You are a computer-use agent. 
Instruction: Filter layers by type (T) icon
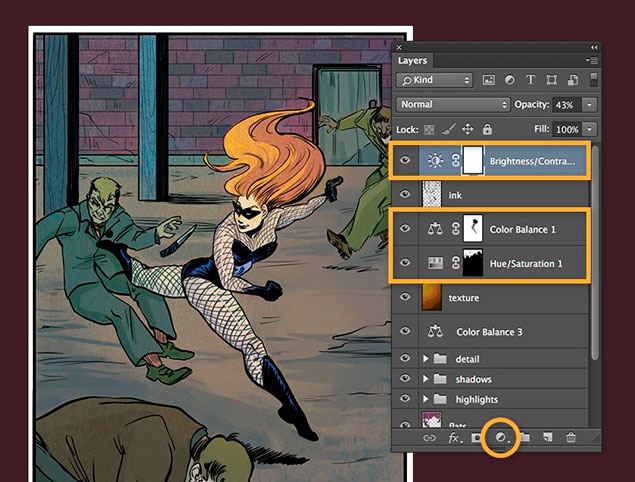click(x=531, y=80)
